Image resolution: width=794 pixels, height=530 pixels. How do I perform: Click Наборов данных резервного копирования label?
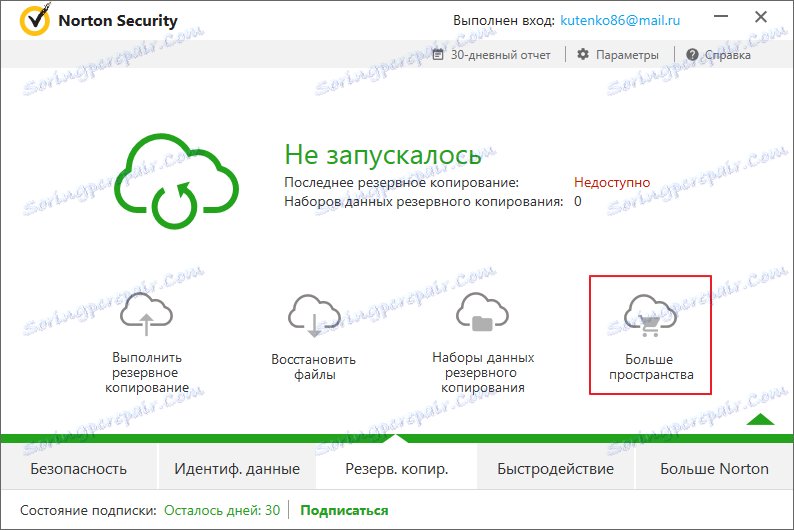(x=424, y=201)
